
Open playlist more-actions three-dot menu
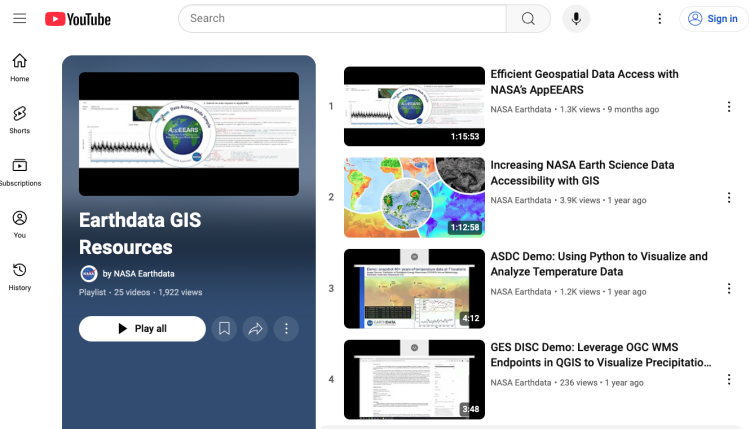pyautogui.click(x=286, y=329)
